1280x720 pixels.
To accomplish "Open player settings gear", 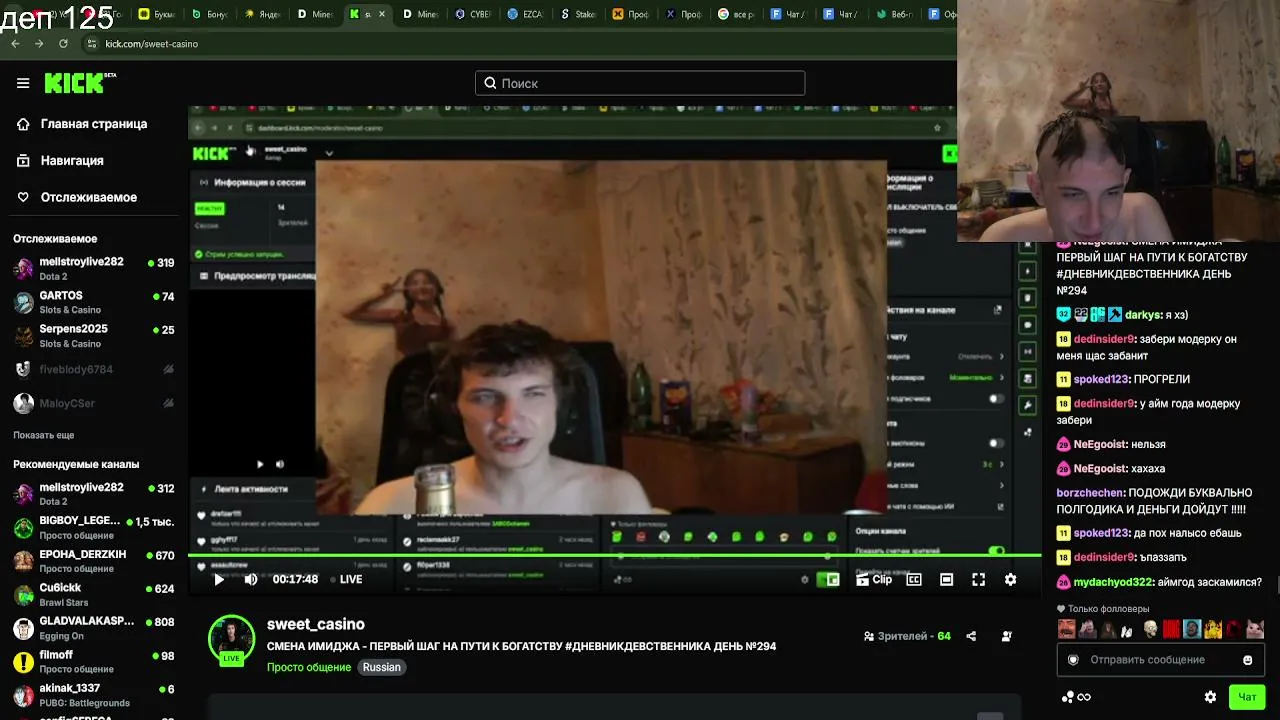I will point(1010,579).
